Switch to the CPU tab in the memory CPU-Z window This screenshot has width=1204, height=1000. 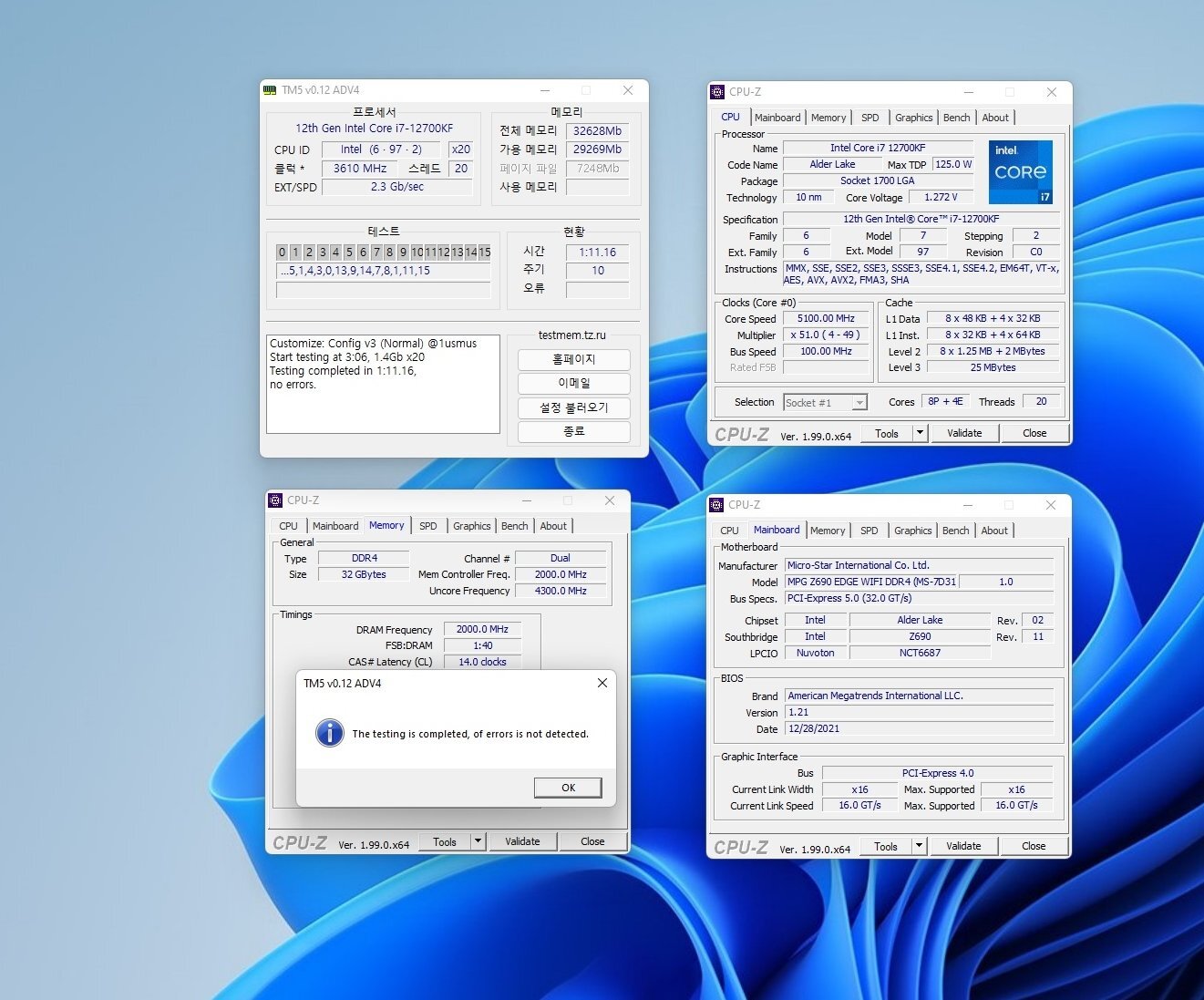click(x=289, y=526)
